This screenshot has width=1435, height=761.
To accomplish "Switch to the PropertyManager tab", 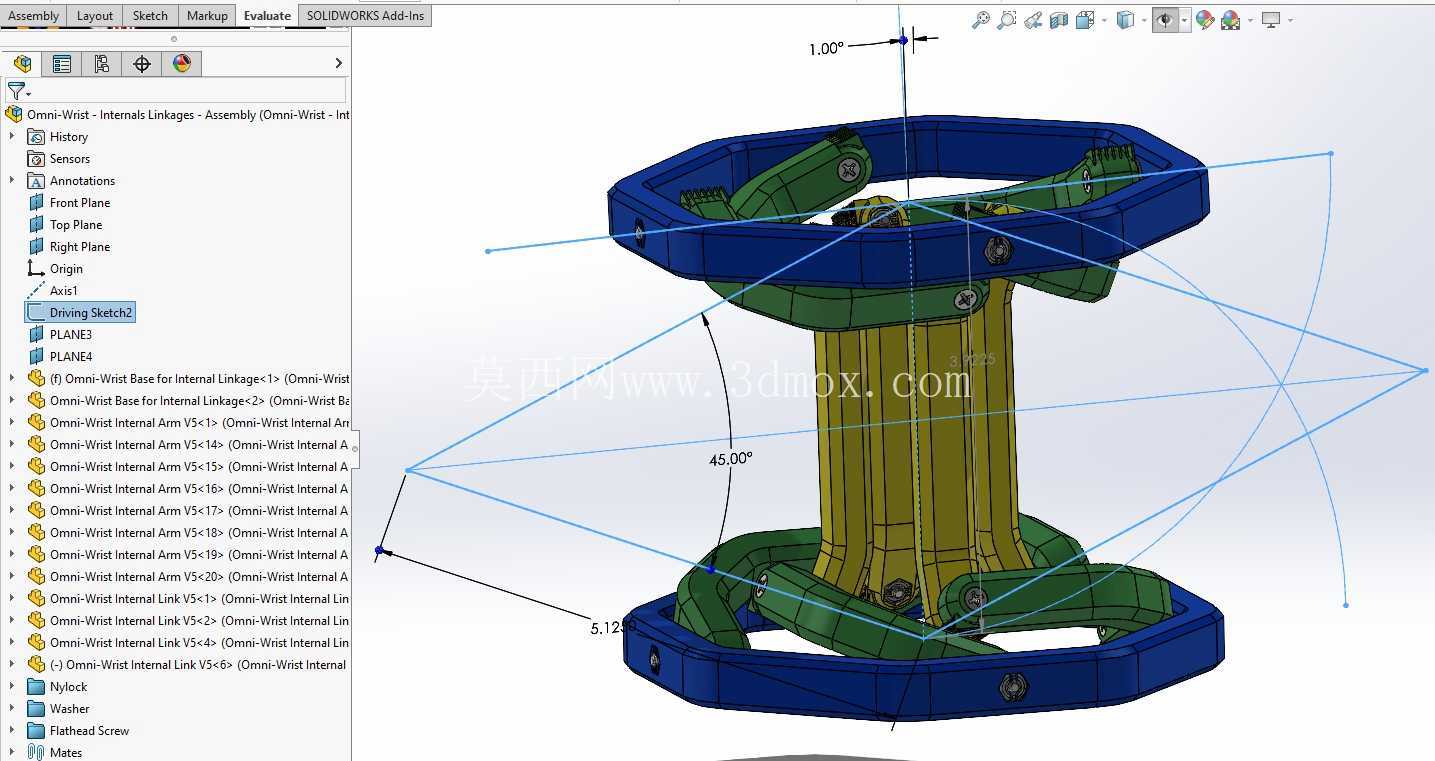I will click(x=62, y=64).
